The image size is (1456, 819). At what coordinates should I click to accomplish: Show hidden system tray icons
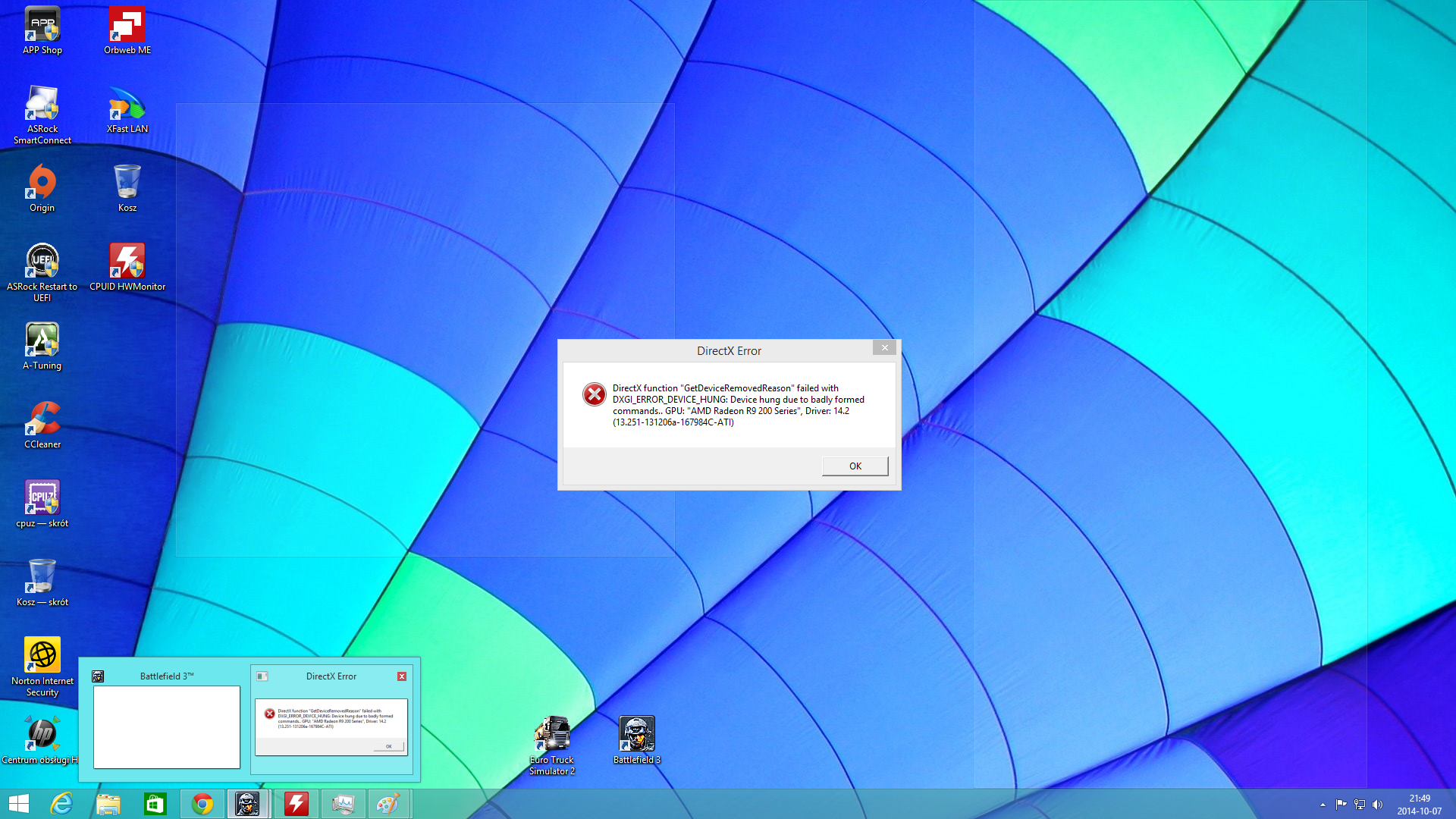tap(1323, 805)
